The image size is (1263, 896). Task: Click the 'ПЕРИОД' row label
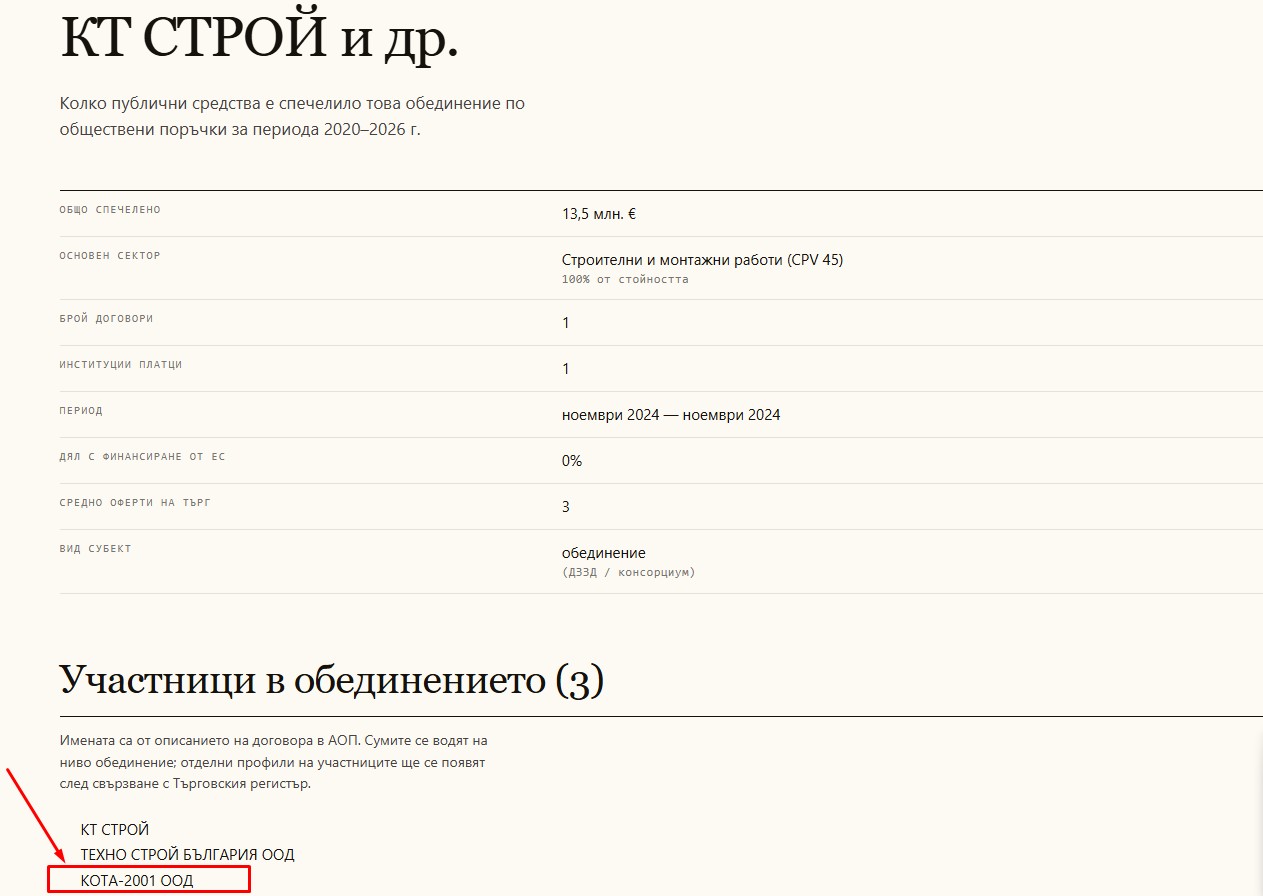coord(81,411)
